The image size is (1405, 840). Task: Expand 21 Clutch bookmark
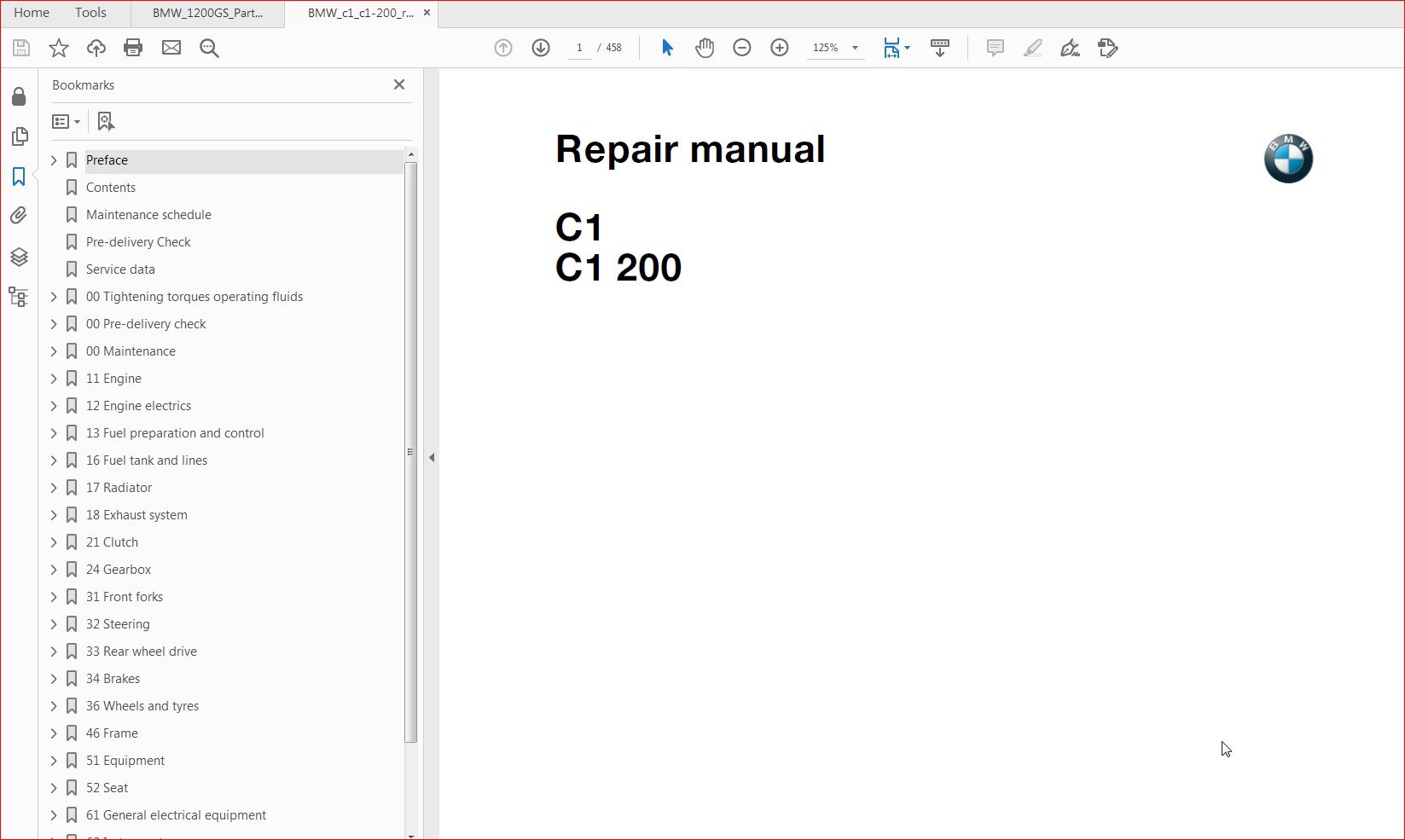tap(54, 542)
